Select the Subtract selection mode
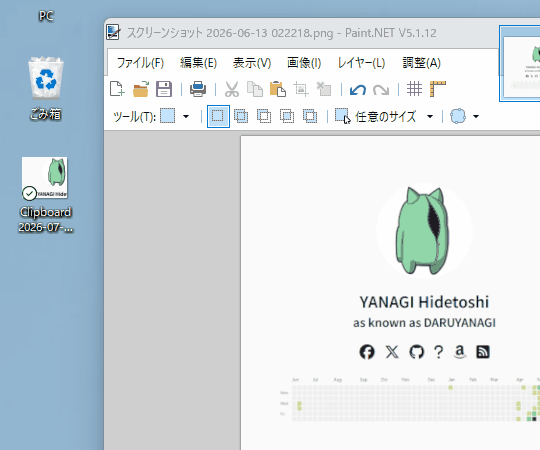This screenshot has height=450, width=540. [x=264, y=116]
